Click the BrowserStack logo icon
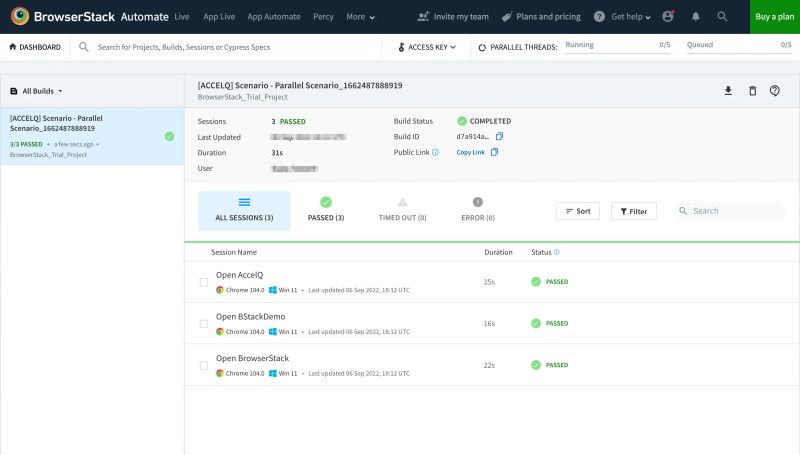Screen dimensions: 800x455 20,16
